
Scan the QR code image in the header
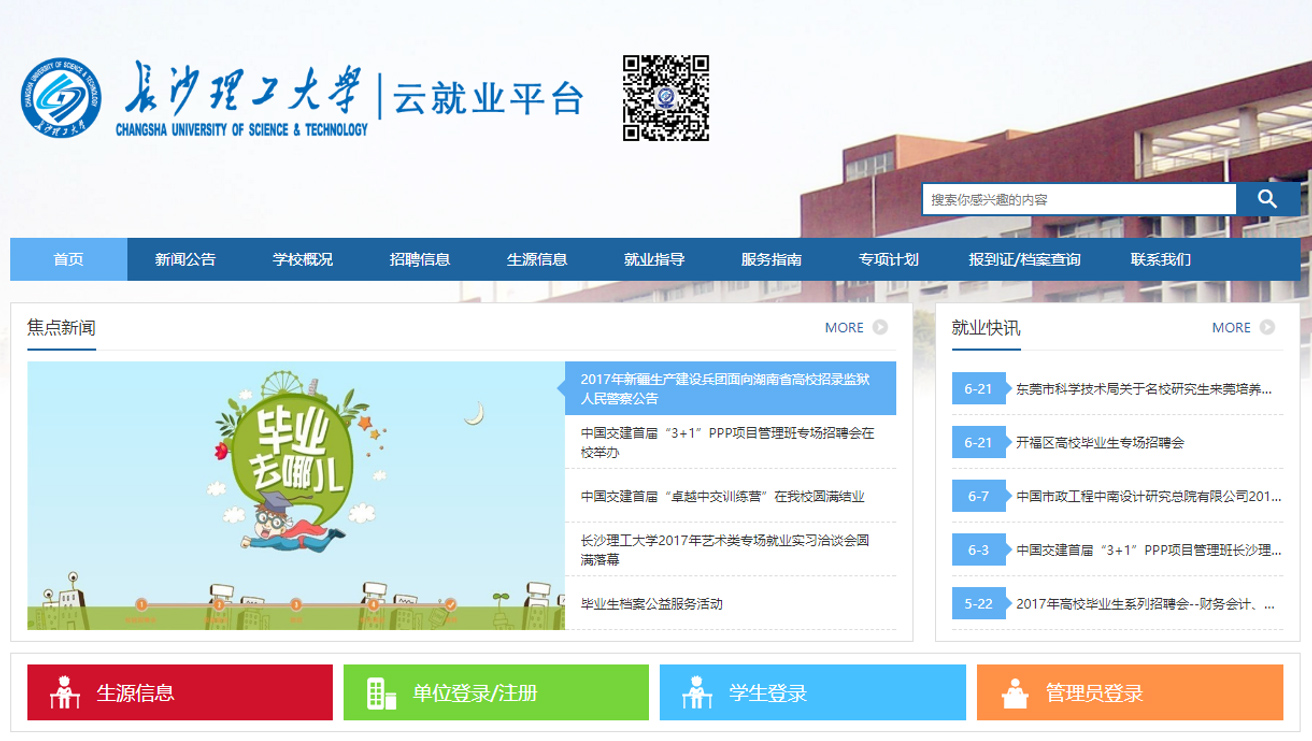click(x=666, y=97)
